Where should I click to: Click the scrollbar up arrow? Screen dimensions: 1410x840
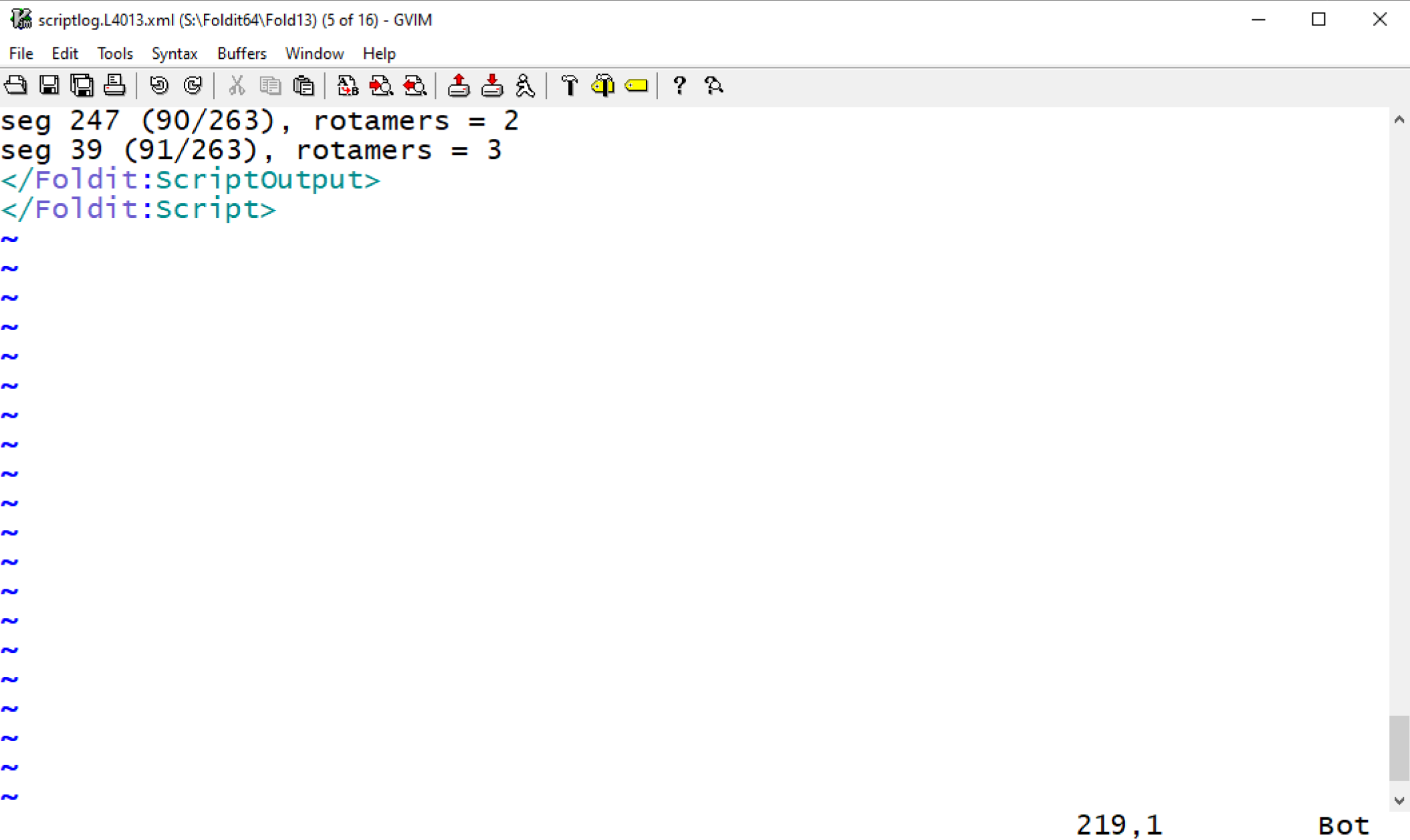[x=1399, y=120]
